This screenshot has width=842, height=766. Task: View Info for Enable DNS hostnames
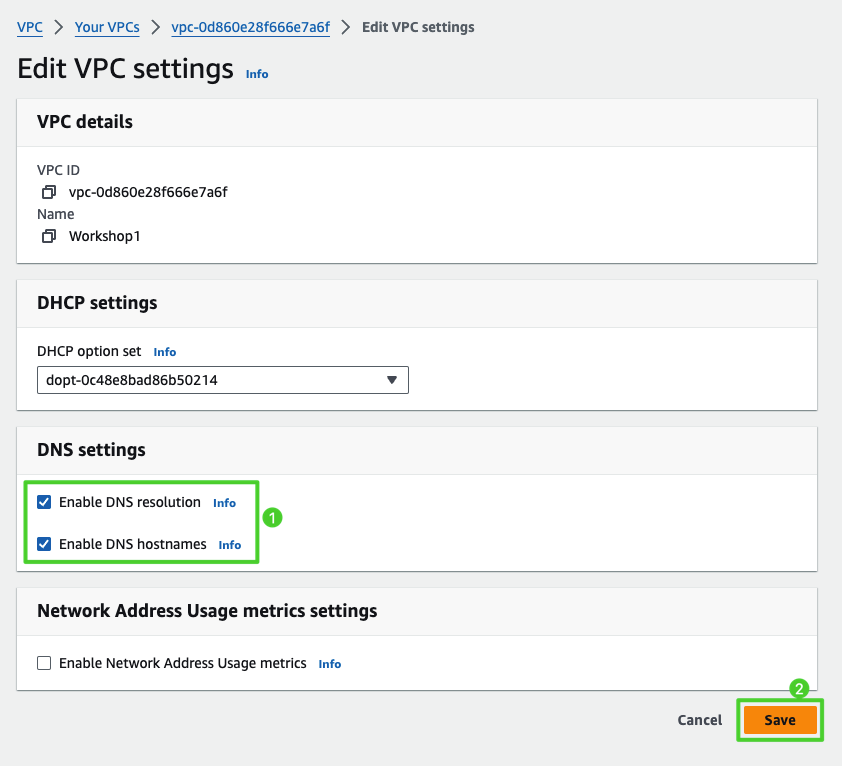point(229,545)
